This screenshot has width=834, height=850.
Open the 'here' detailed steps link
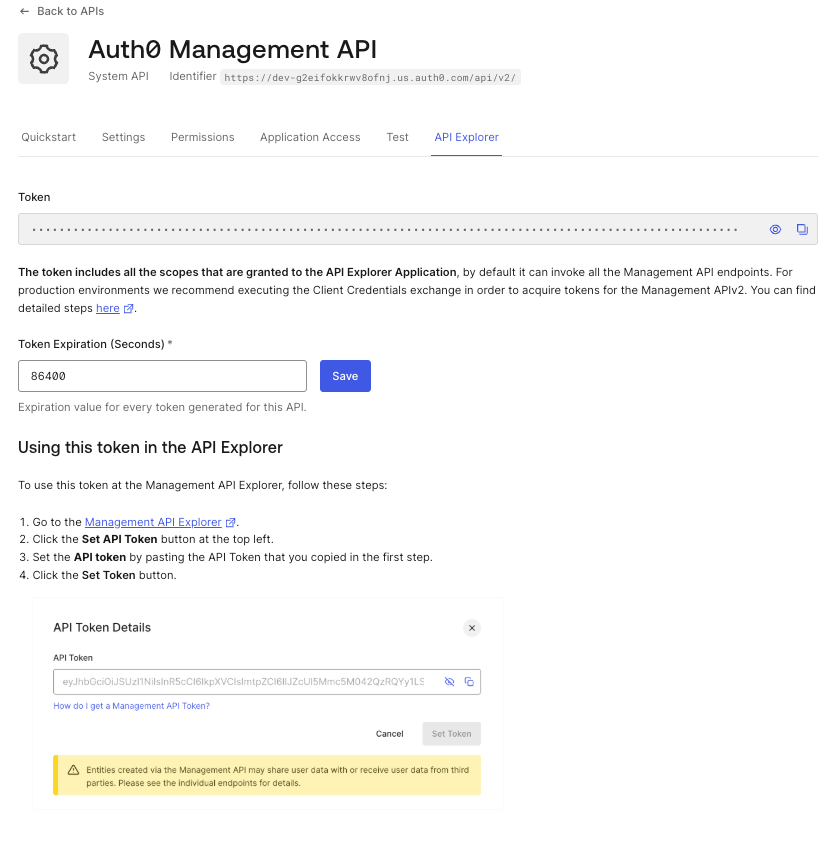[x=108, y=308]
